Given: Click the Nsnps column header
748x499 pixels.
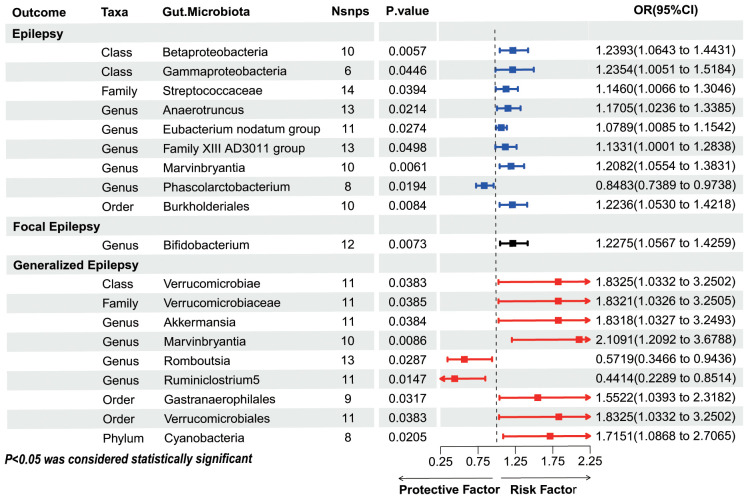Looking at the screenshot, I should click(x=350, y=11).
